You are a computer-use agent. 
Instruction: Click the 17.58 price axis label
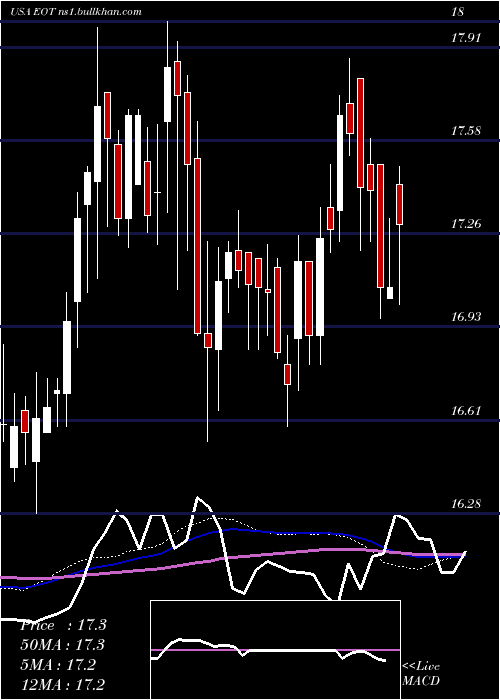click(466, 131)
